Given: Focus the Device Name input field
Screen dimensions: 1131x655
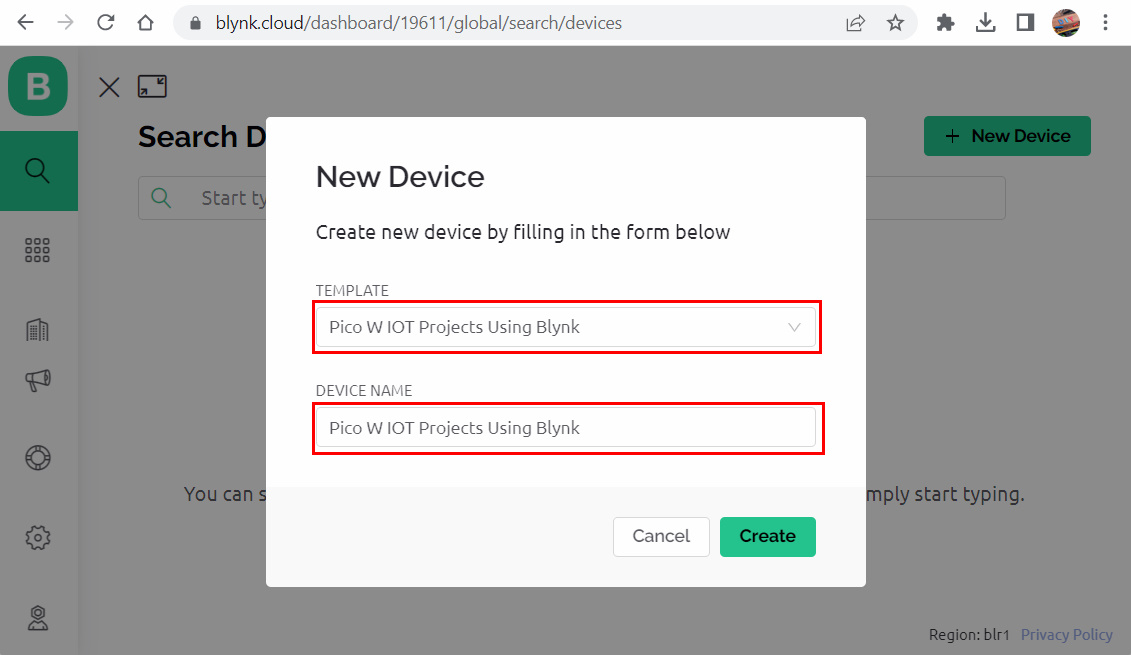Looking at the screenshot, I should [566, 428].
